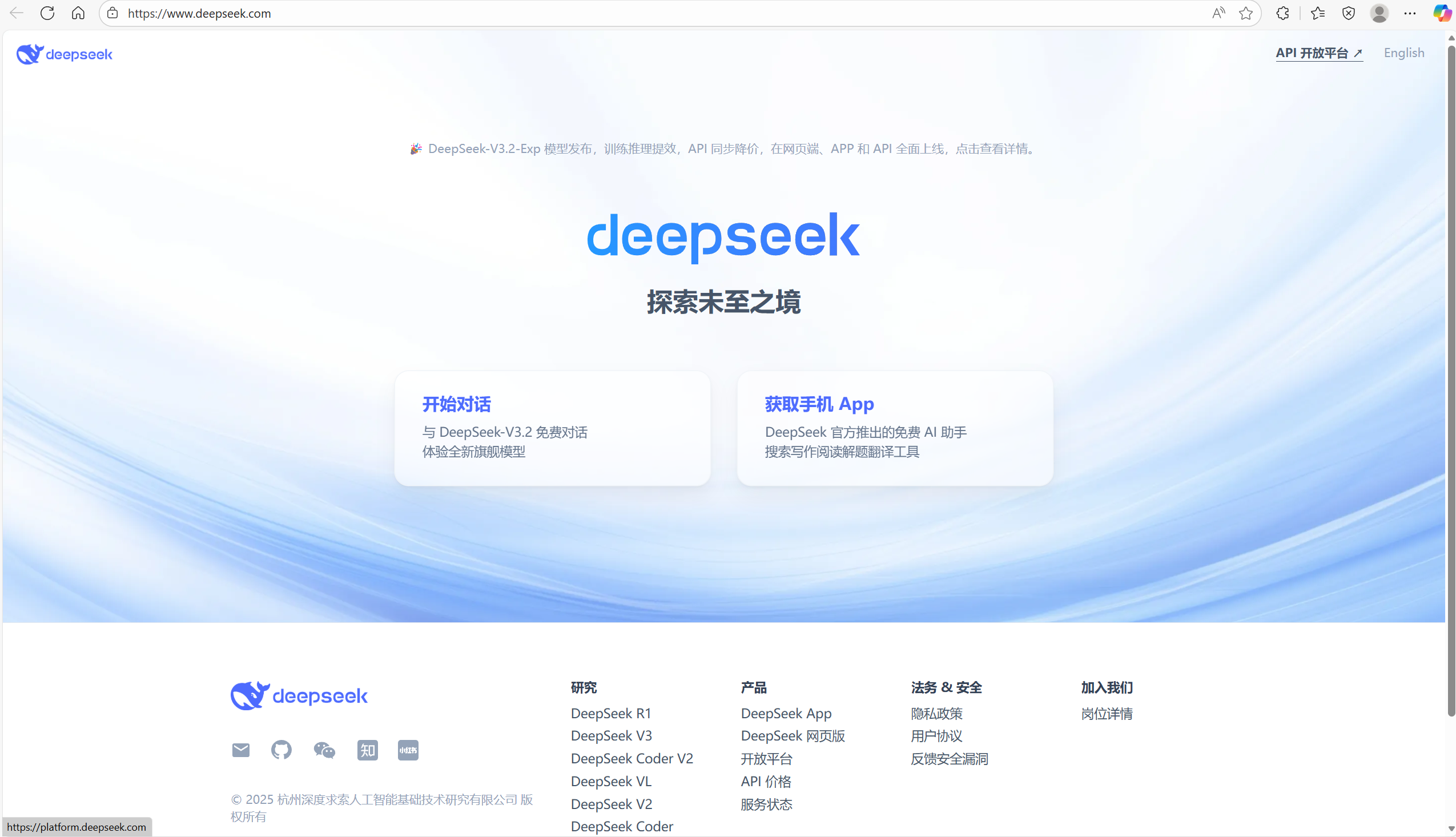Viewport: 1456px width, 837px height.
Task: Open the browser settings ellipsis menu
Action: [x=1410, y=13]
